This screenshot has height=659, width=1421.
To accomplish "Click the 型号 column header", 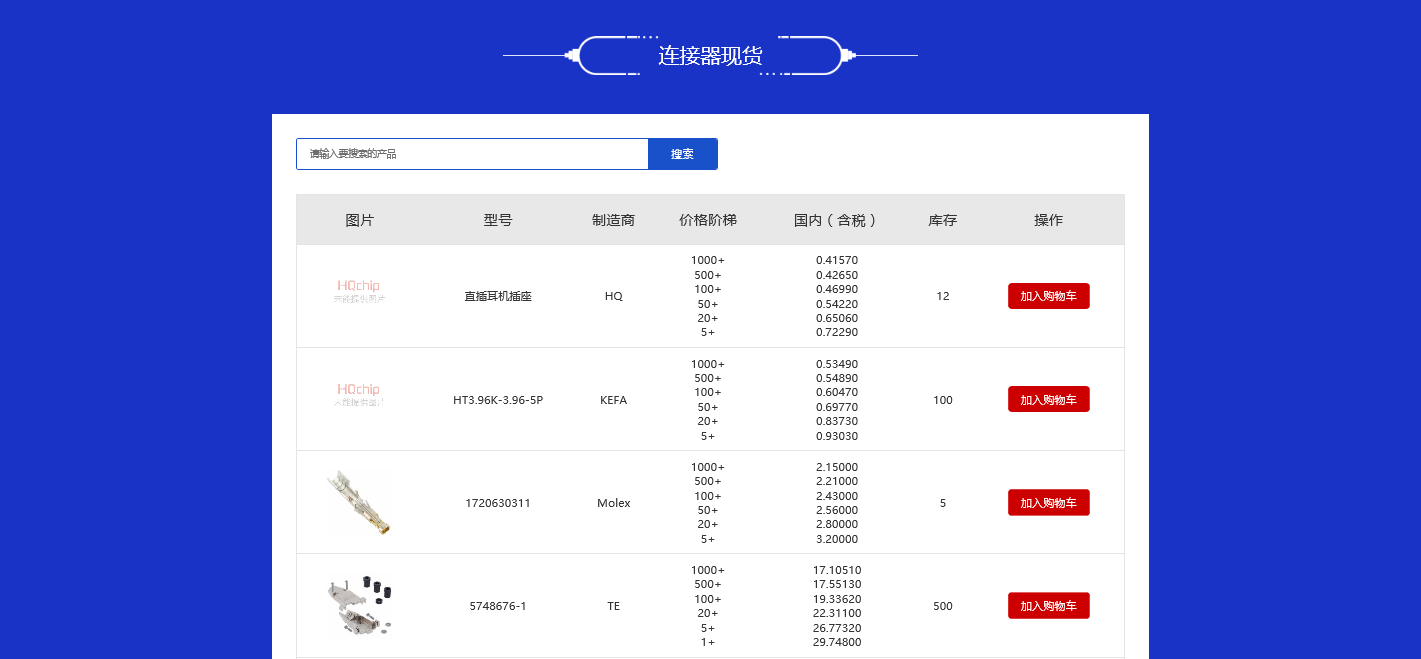I will pos(498,220).
